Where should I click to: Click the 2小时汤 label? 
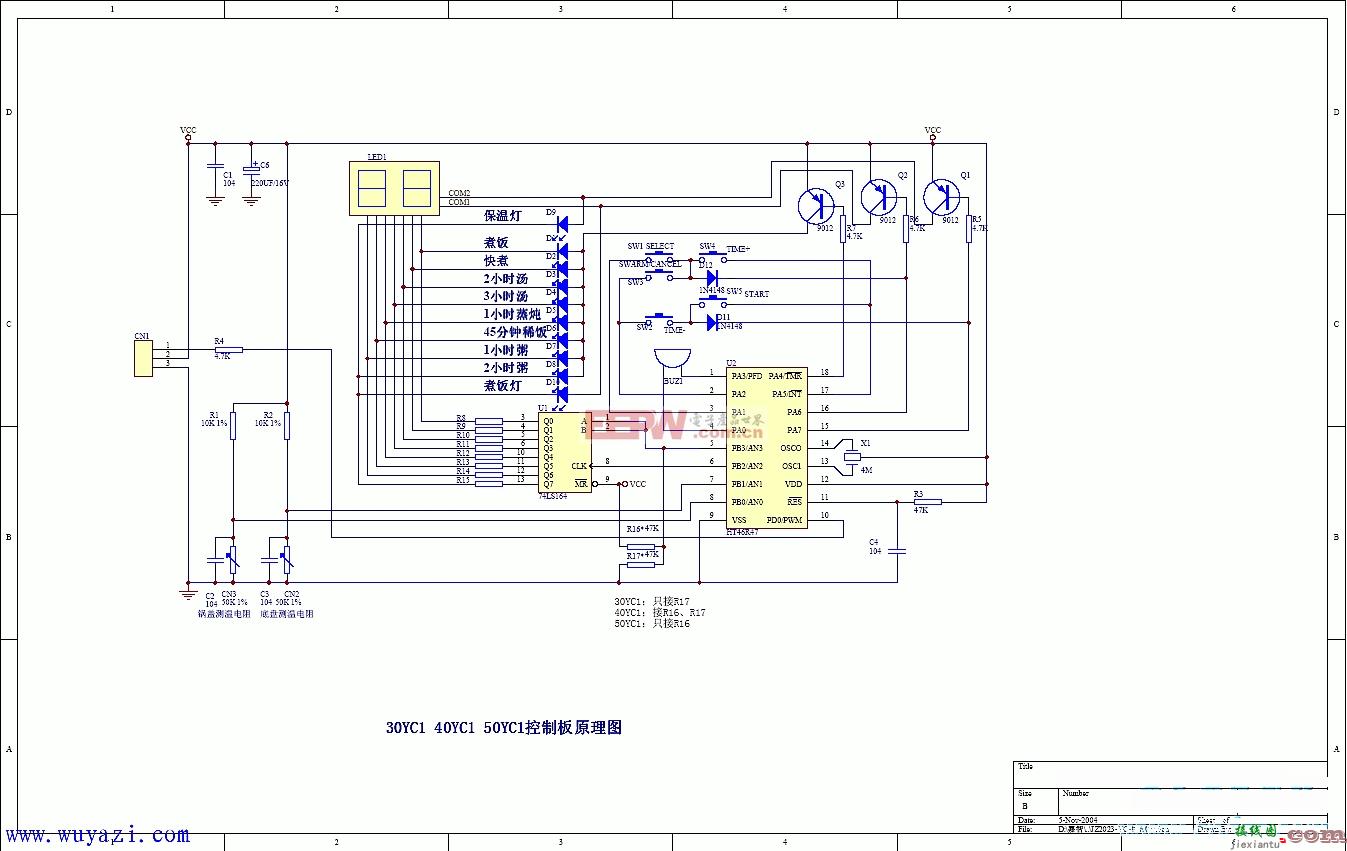point(506,279)
